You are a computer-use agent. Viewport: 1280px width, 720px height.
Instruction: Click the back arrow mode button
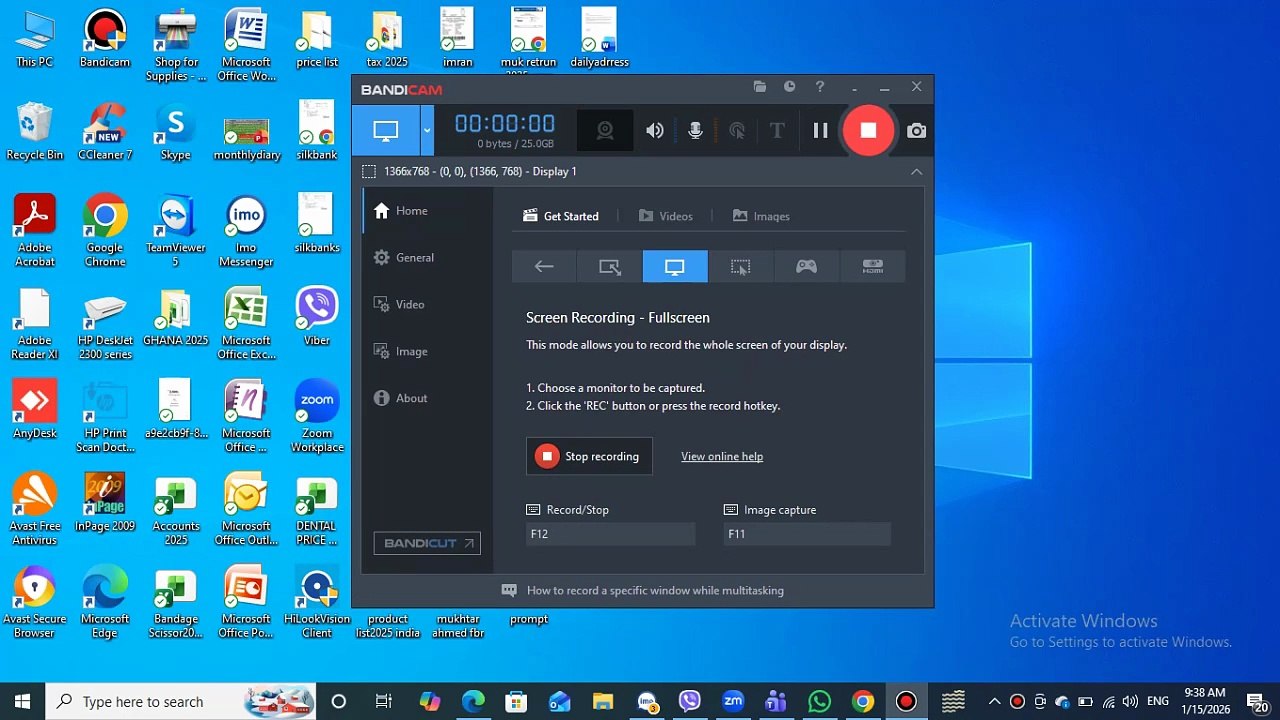coord(544,267)
